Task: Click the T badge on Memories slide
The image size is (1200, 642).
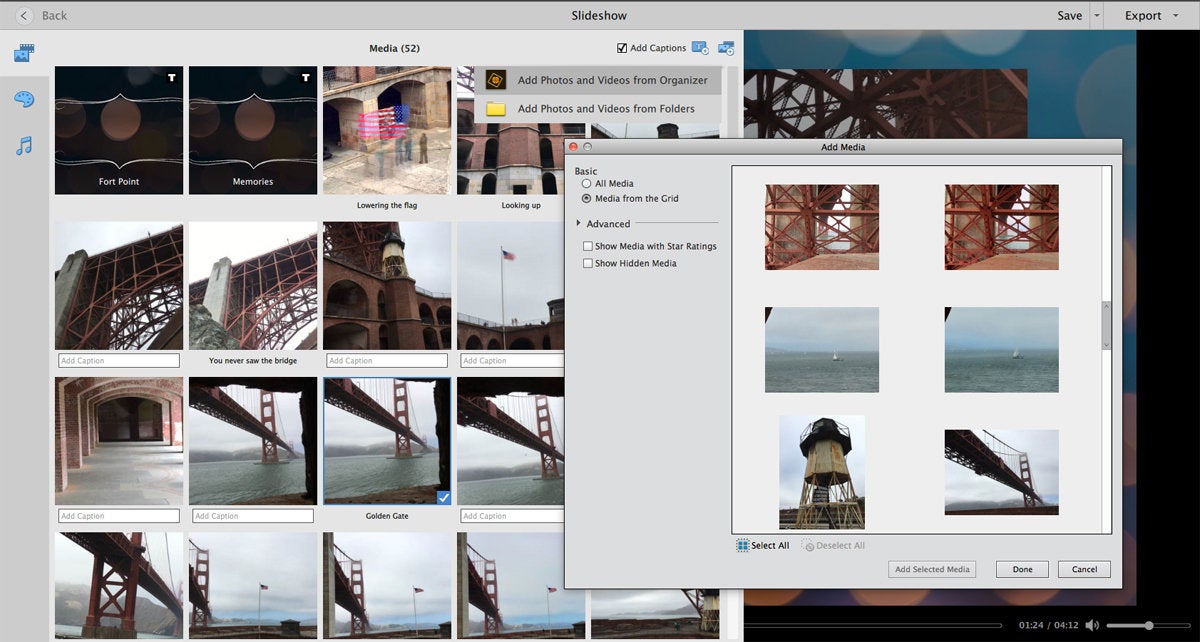Action: coord(307,77)
